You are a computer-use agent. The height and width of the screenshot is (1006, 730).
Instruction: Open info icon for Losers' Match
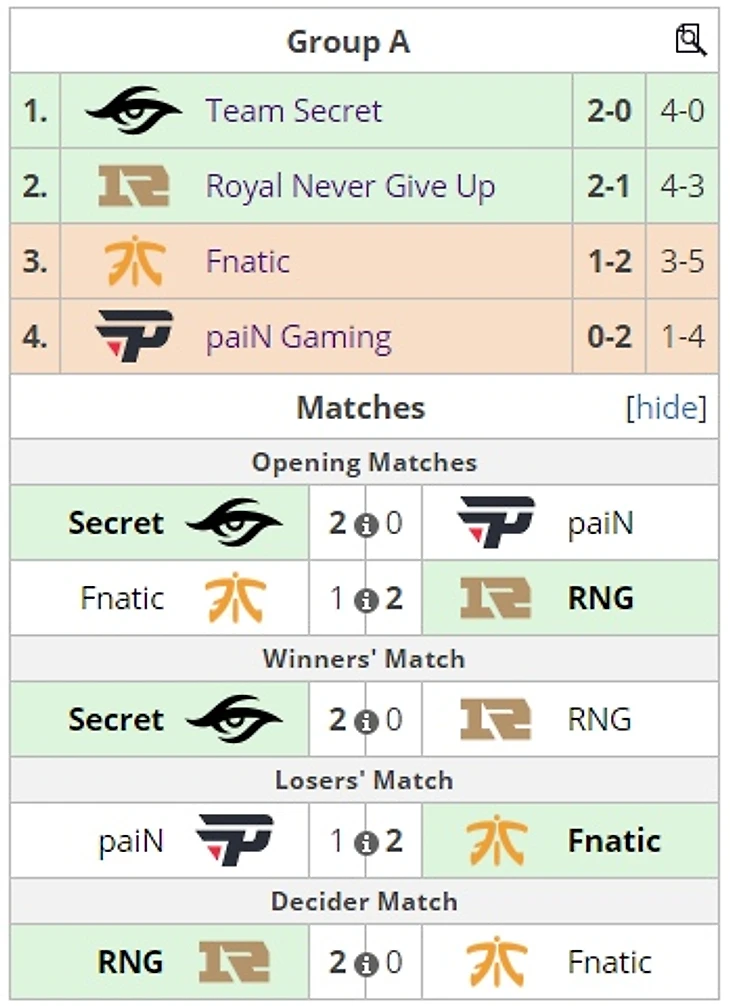pyautogui.click(x=366, y=842)
